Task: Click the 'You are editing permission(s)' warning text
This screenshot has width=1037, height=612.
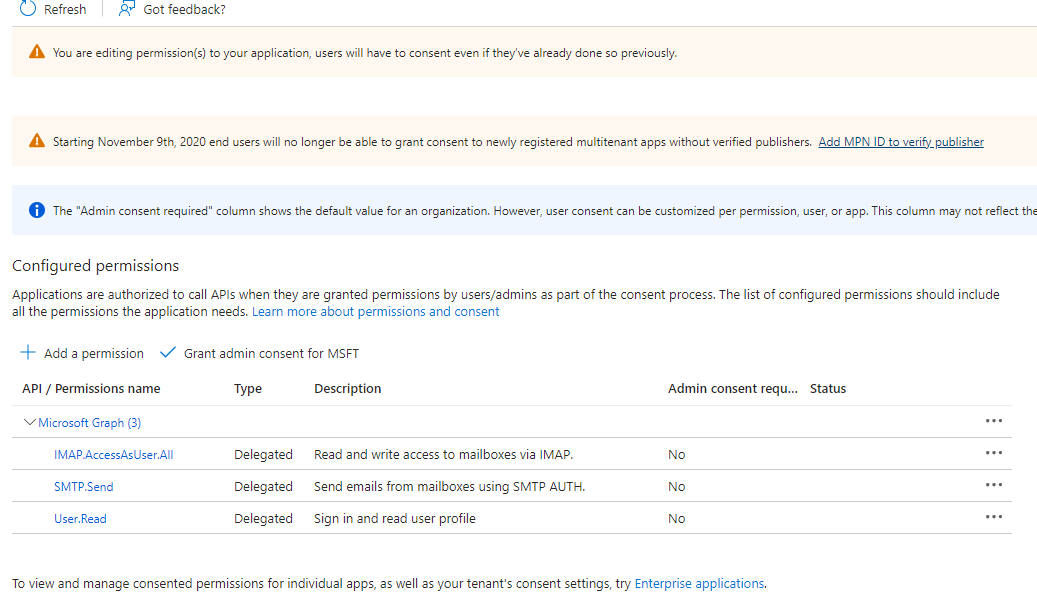Action: click(364, 53)
